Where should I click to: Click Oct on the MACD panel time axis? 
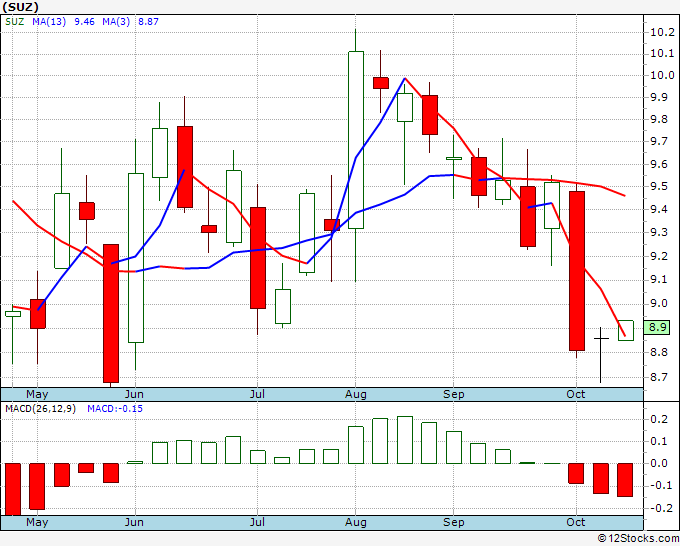point(576,522)
